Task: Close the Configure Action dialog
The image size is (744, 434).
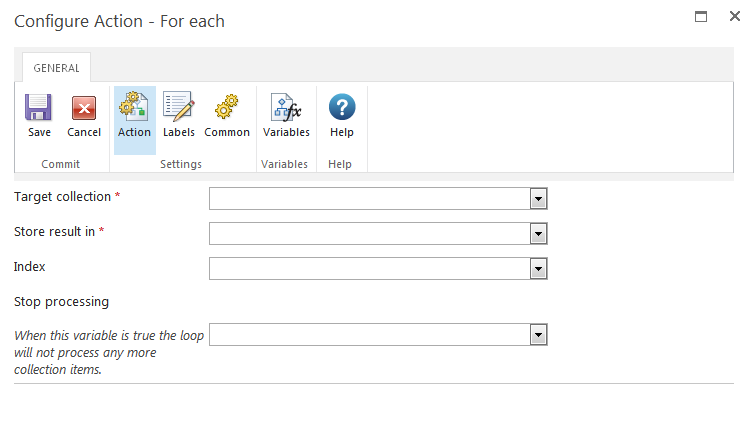Action: [x=733, y=17]
